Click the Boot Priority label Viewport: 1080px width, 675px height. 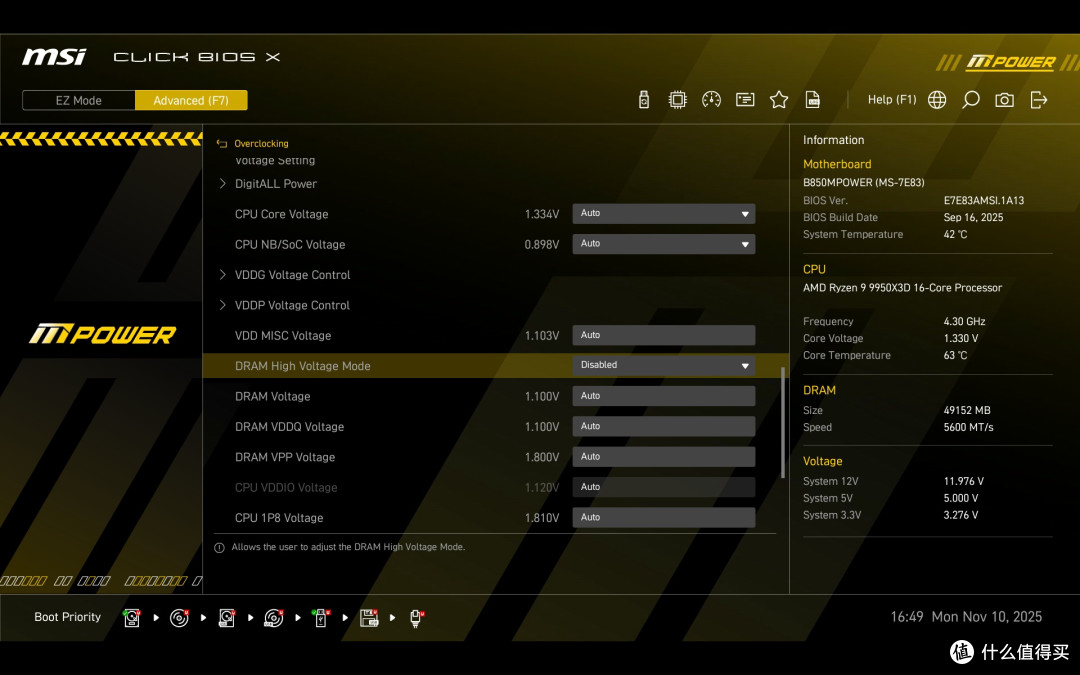[x=68, y=617]
